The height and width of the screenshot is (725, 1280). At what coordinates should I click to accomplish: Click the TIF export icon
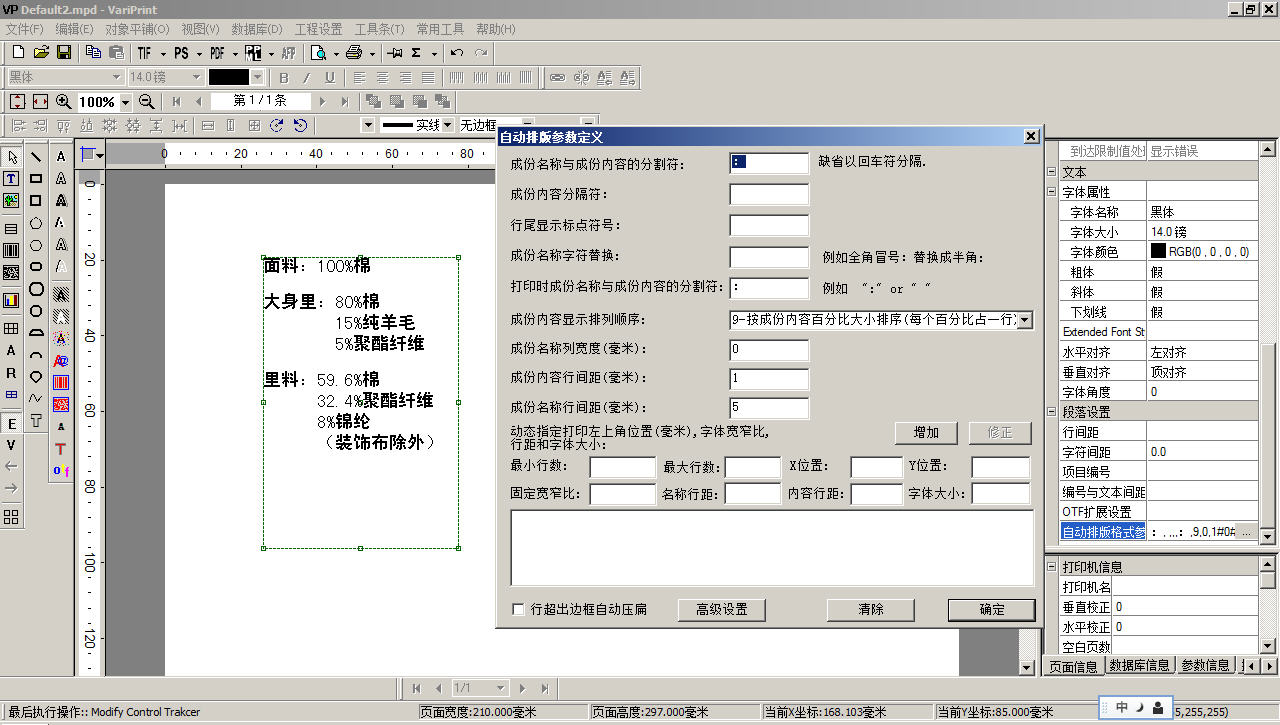click(145, 52)
